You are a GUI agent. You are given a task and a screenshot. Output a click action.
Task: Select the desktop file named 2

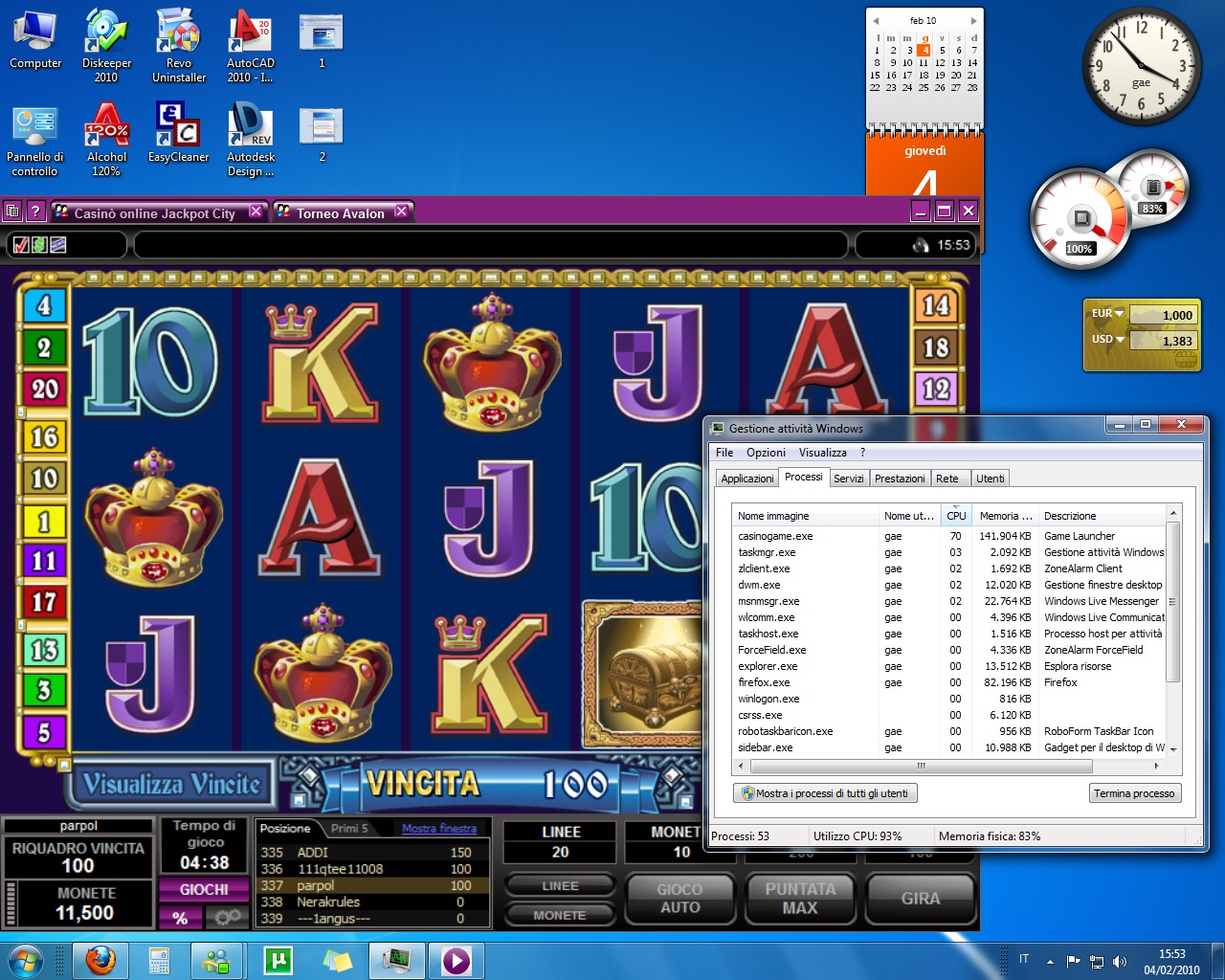click(322, 134)
